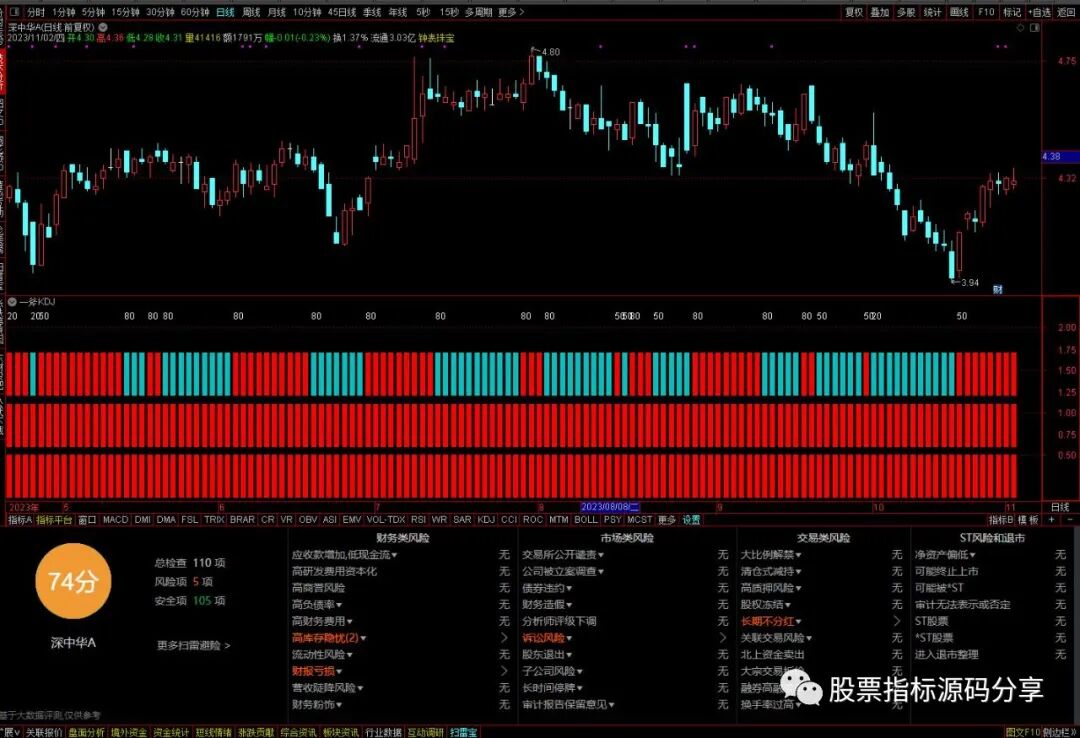Screen dimensions: 1080x738
Task: Click 统计 button
Action: click(x=932, y=12)
